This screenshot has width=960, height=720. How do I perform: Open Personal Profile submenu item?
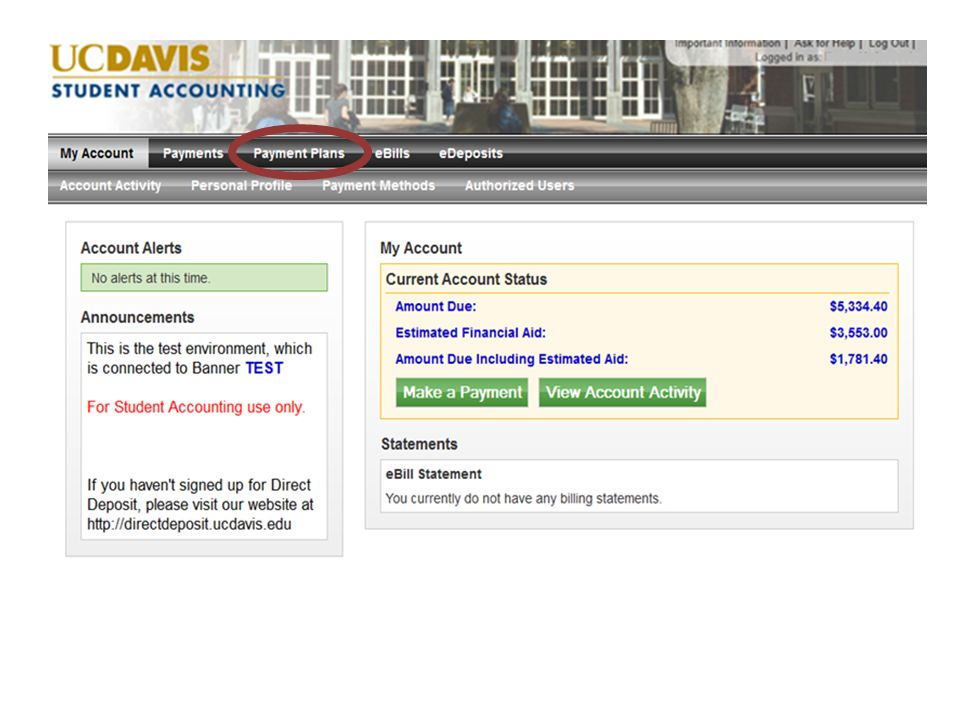pos(241,186)
